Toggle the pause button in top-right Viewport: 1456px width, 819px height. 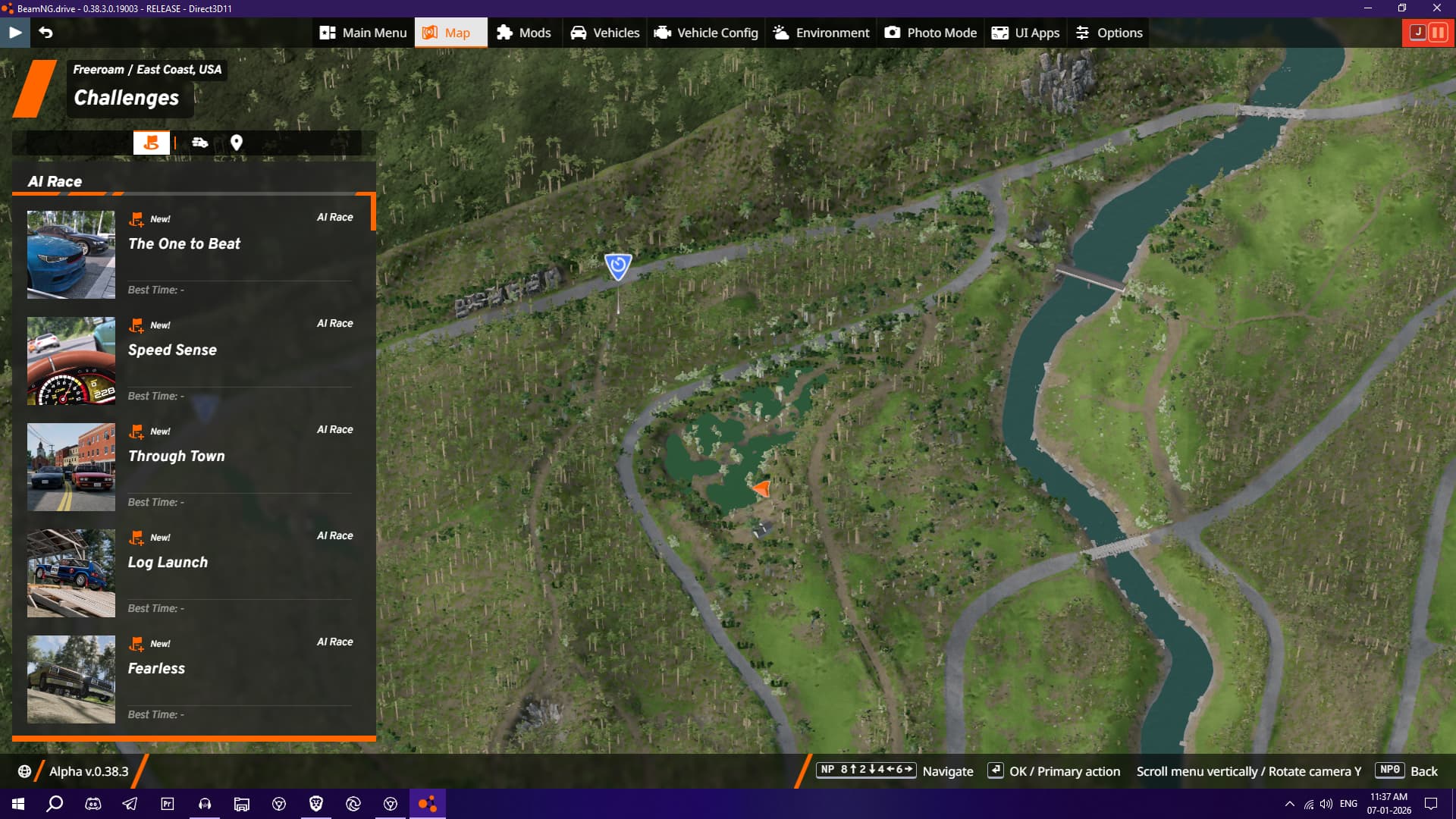(1438, 33)
